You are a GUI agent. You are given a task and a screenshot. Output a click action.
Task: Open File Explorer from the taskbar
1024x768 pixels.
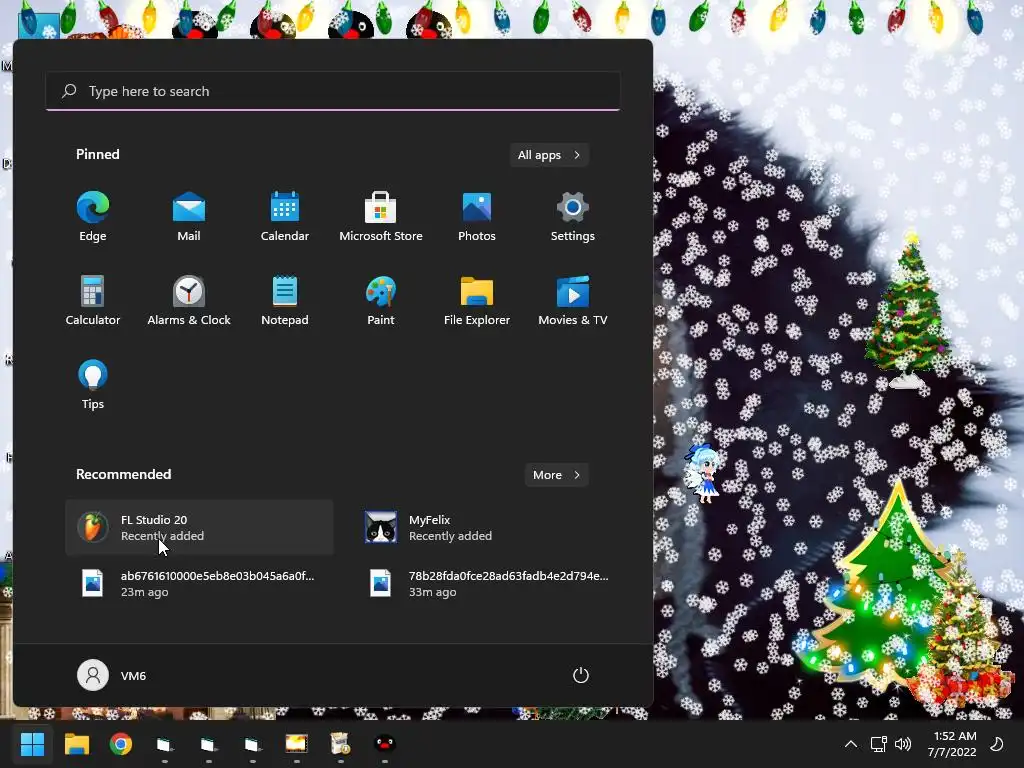pyautogui.click(x=76, y=744)
